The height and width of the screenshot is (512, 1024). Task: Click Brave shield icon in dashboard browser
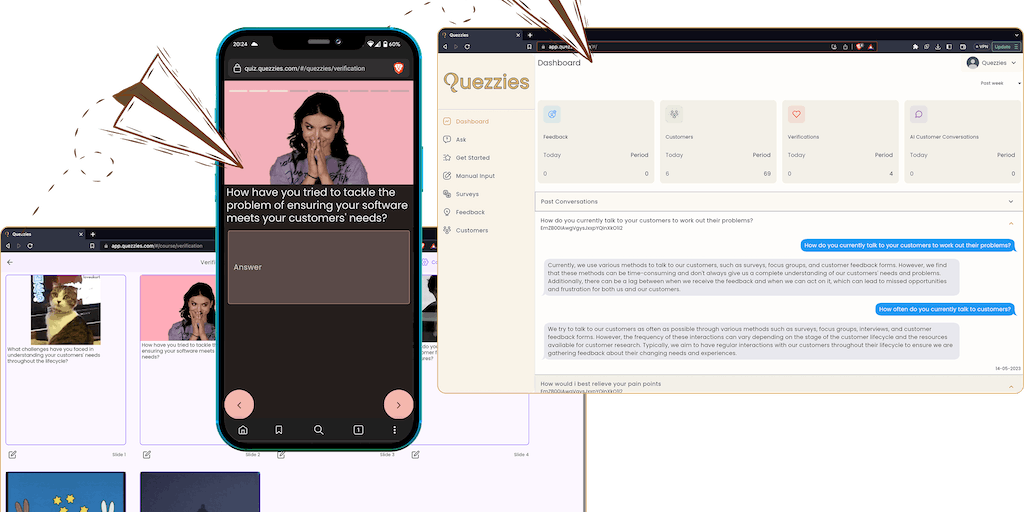click(860, 47)
